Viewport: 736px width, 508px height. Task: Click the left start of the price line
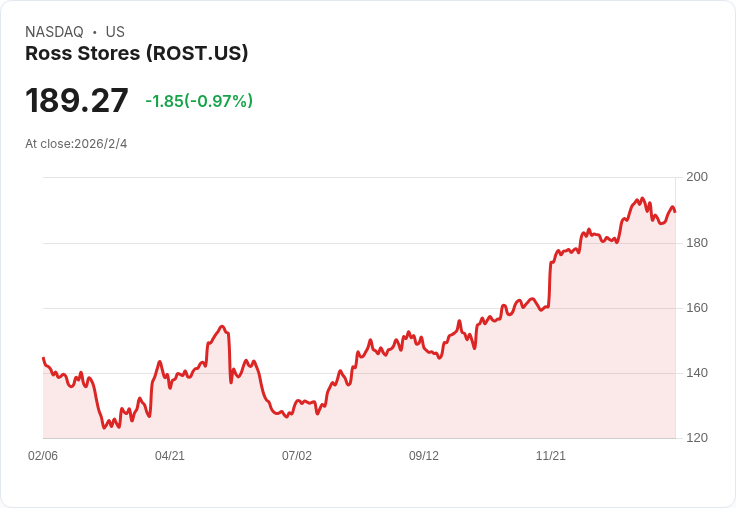pyautogui.click(x=43, y=358)
